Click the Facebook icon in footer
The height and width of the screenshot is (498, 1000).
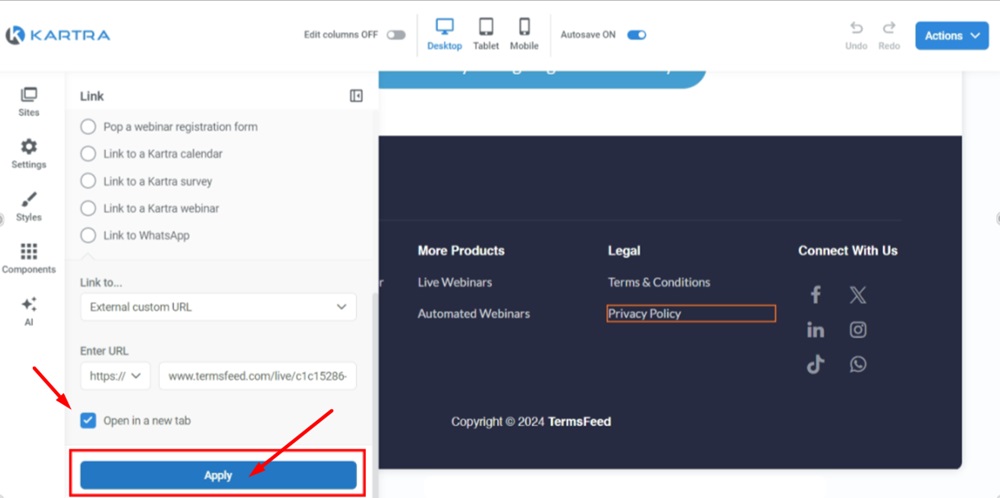click(815, 295)
